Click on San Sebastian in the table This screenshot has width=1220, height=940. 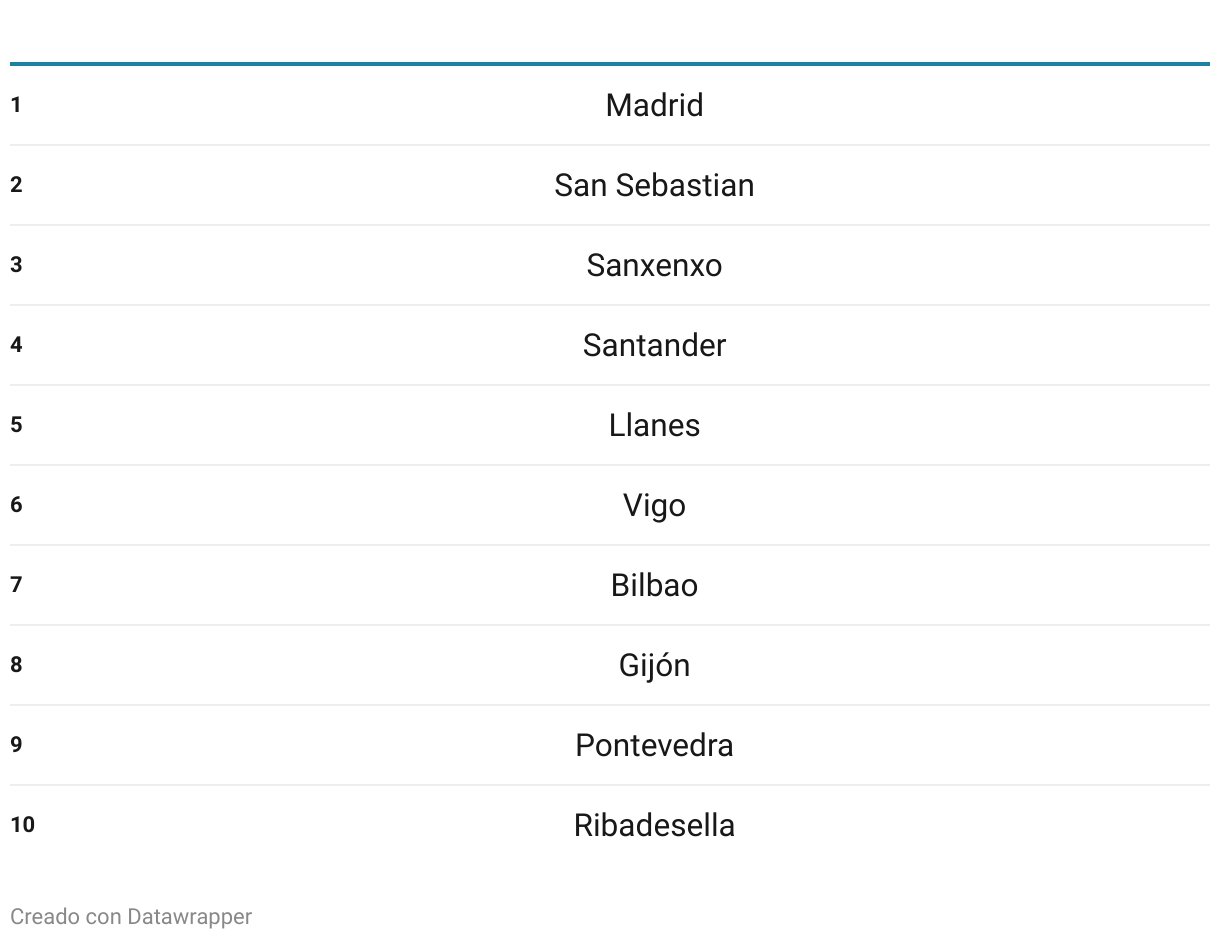654,185
